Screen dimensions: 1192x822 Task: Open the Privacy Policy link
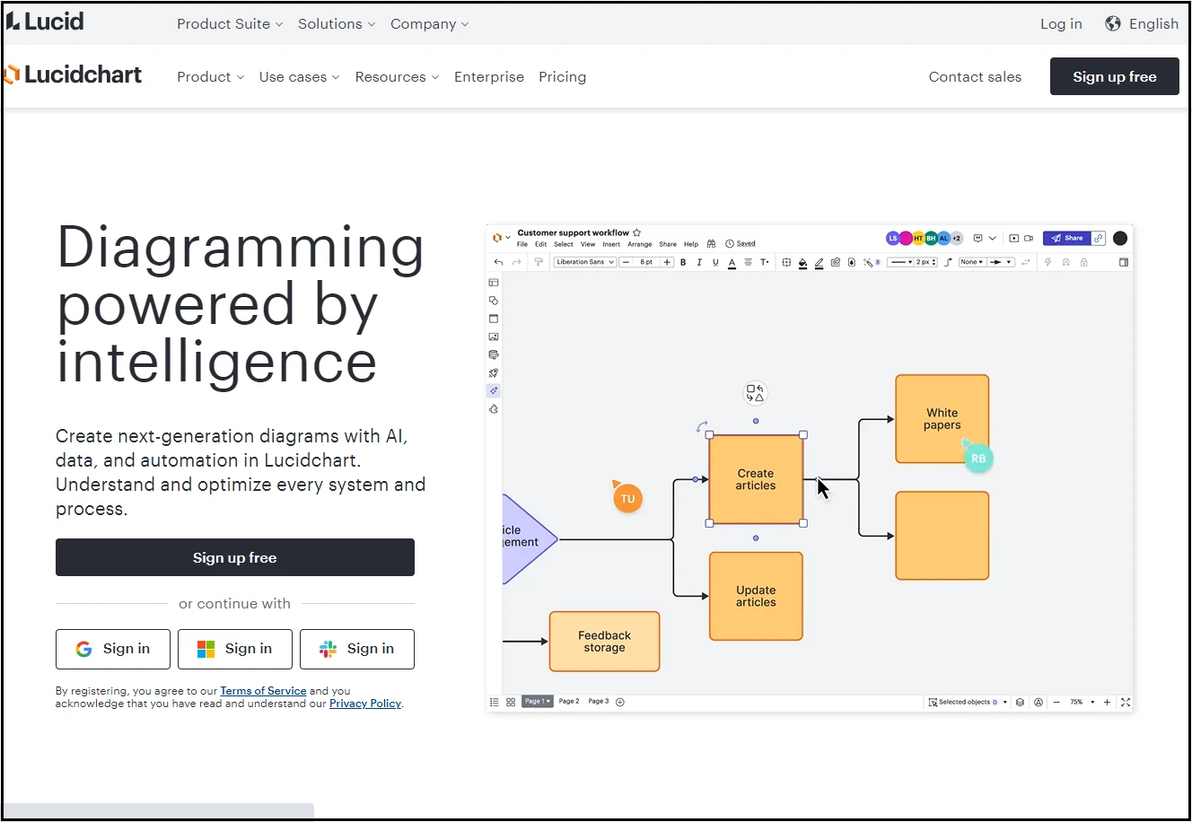click(365, 703)
